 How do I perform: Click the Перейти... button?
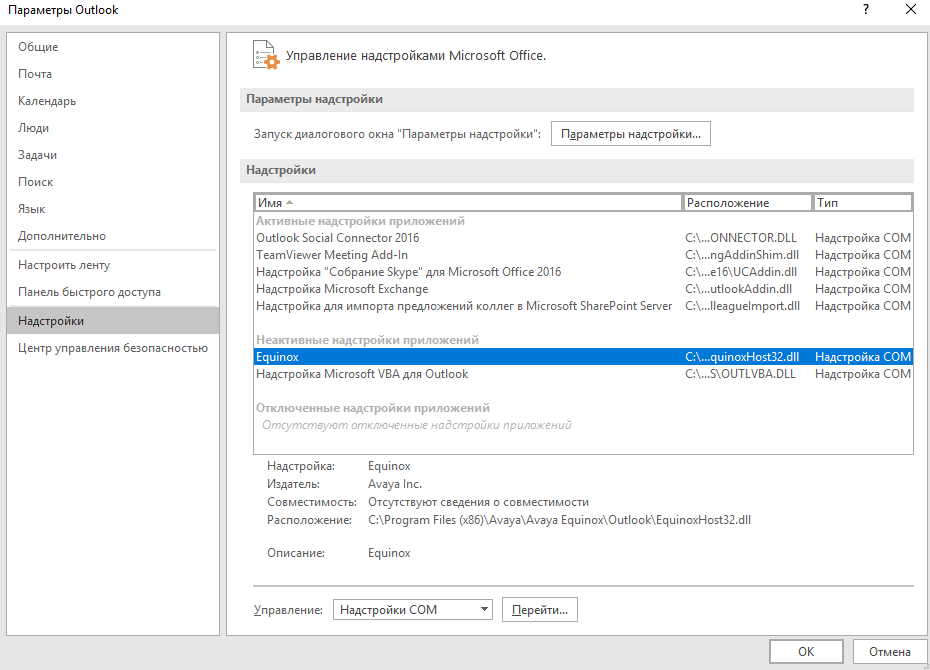540,610
